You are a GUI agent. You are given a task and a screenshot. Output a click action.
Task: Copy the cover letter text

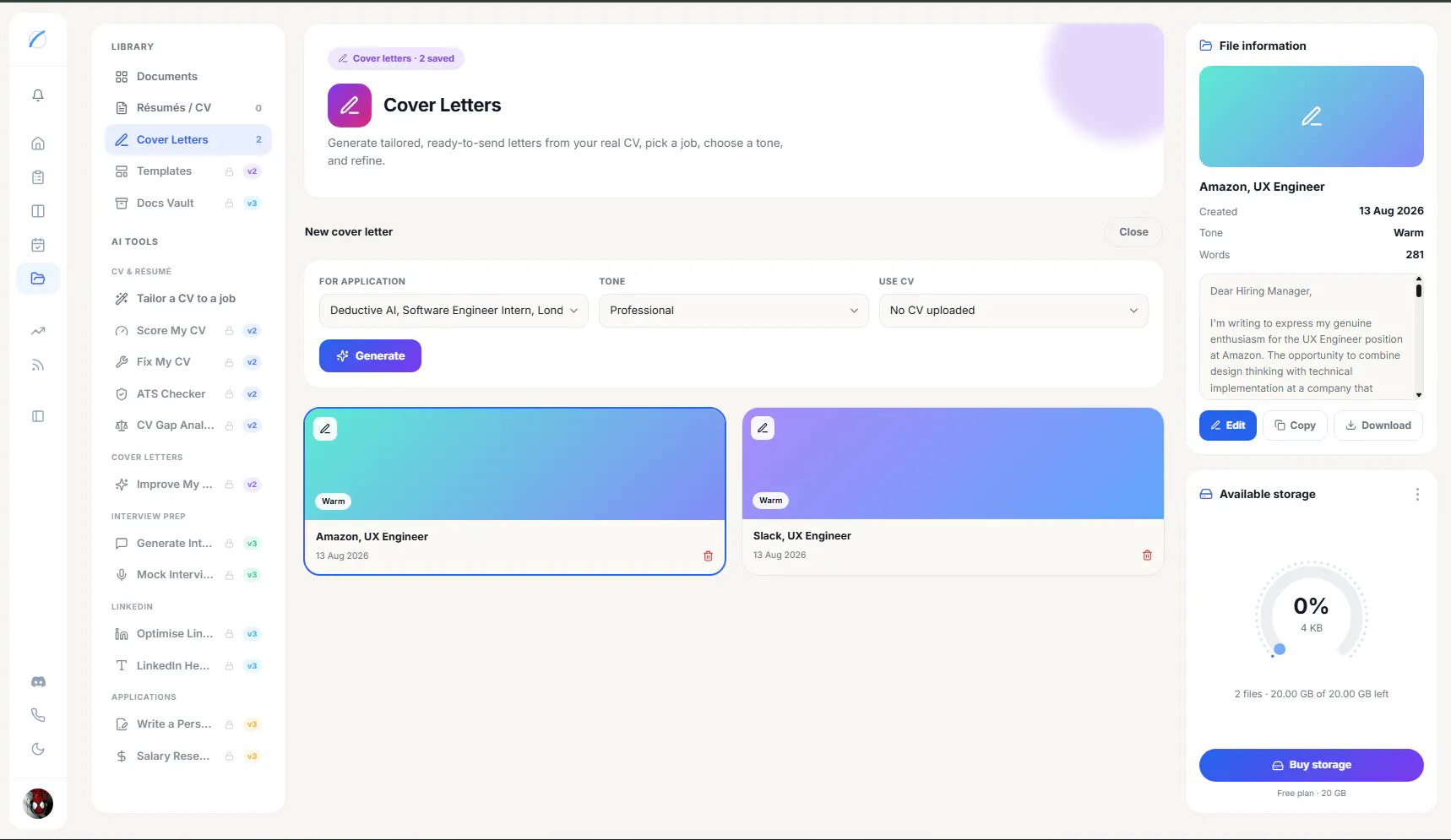1296,425
